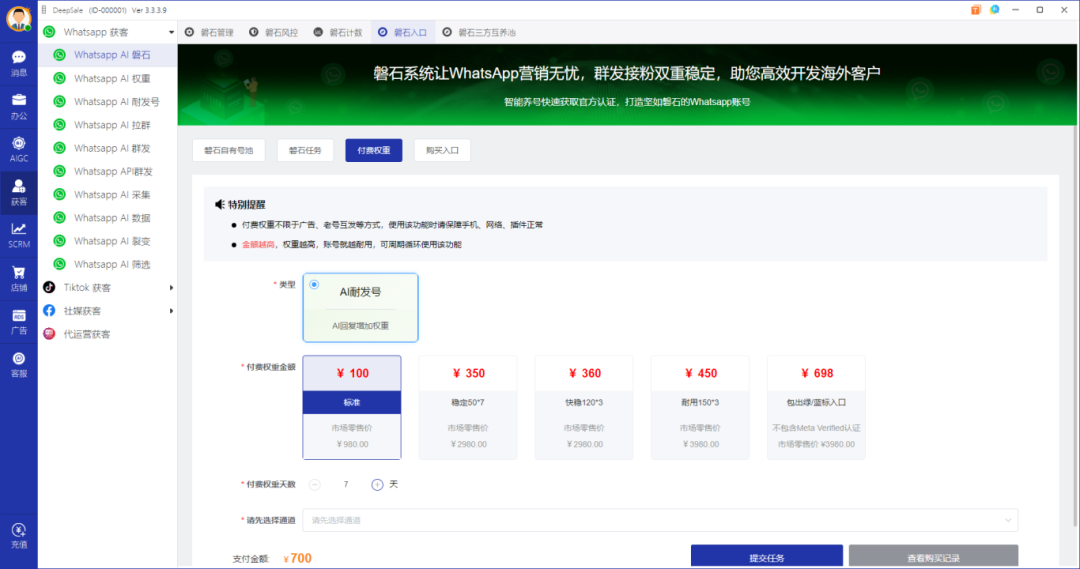Image resolution: width=1080 pixels, height=569 pixels.
Task: Switch to the 磐石风控 tab
Action: pos(273,32)
